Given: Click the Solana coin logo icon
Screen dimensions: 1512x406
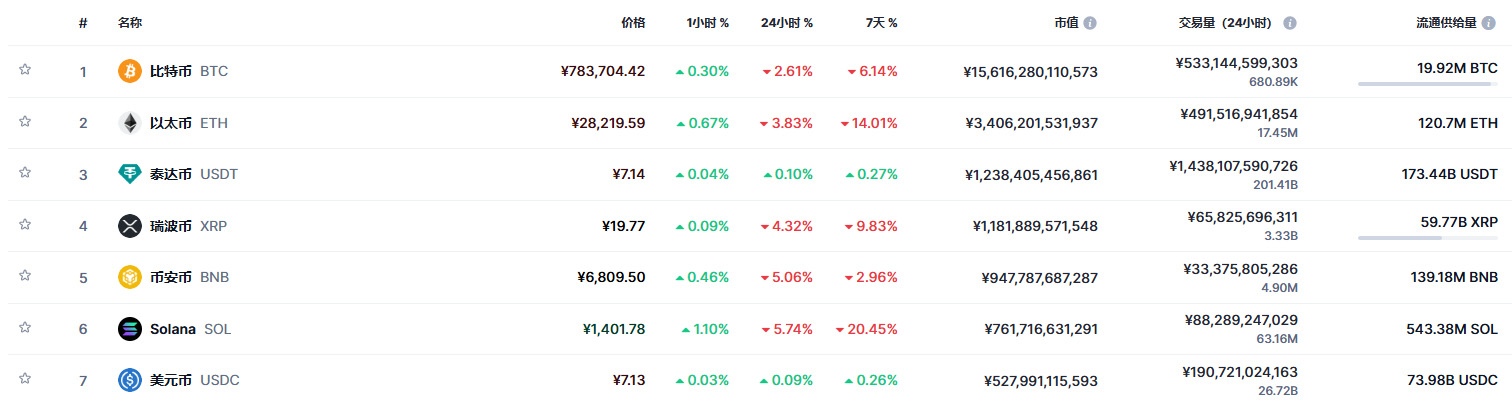Looking at the screenshot, I should 130,329.
